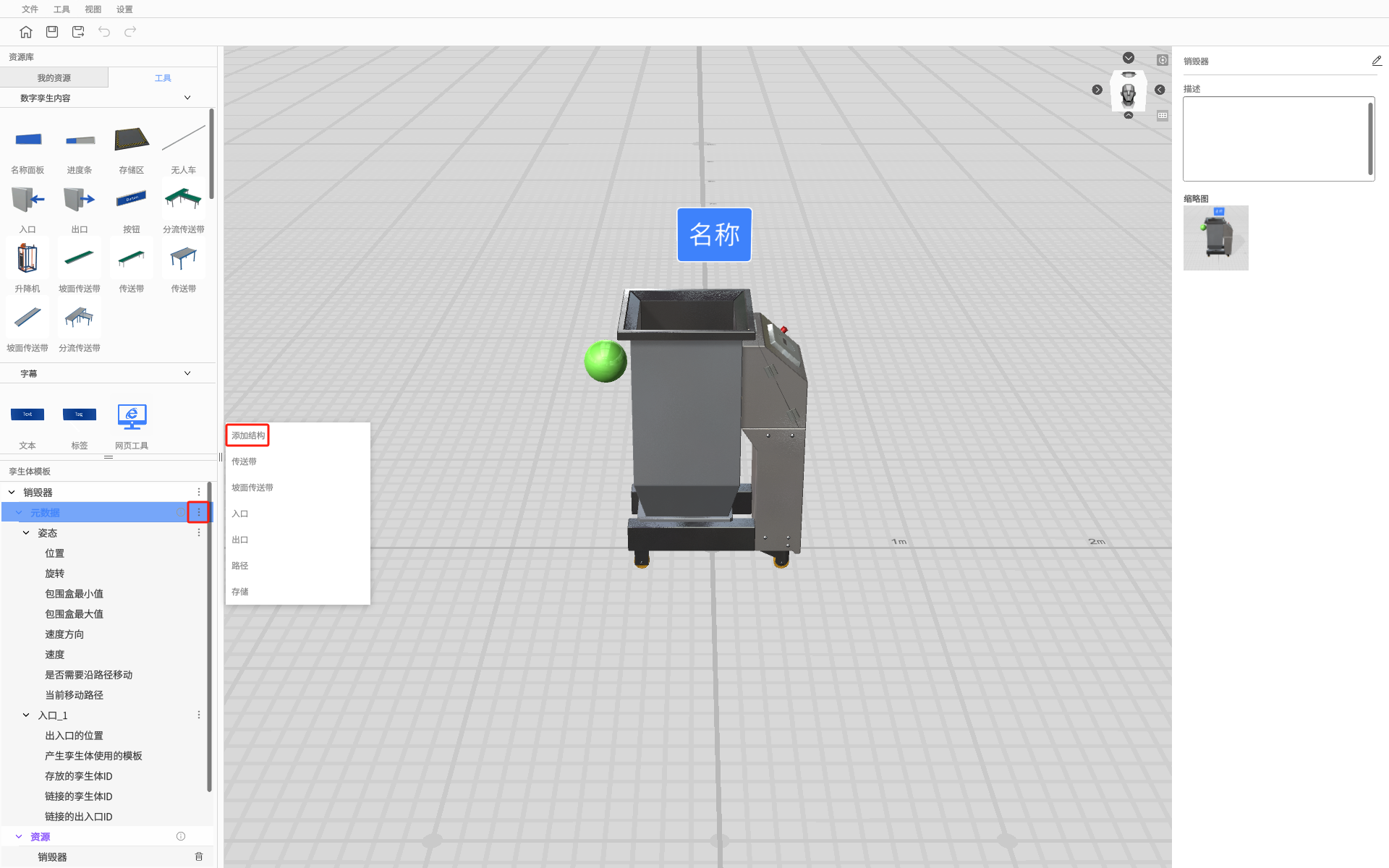Collapse the 数字孪生内容 section
Viewport: 1389px width, 868px height.
coord(187,98)
